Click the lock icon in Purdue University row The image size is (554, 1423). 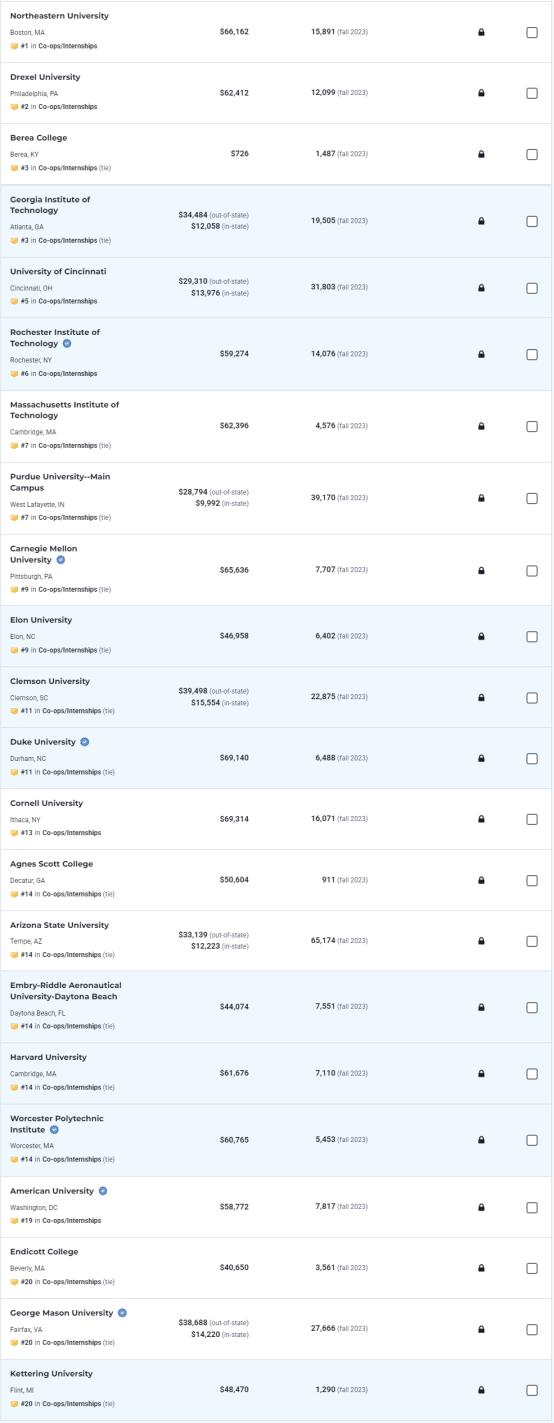pos(481,498)
